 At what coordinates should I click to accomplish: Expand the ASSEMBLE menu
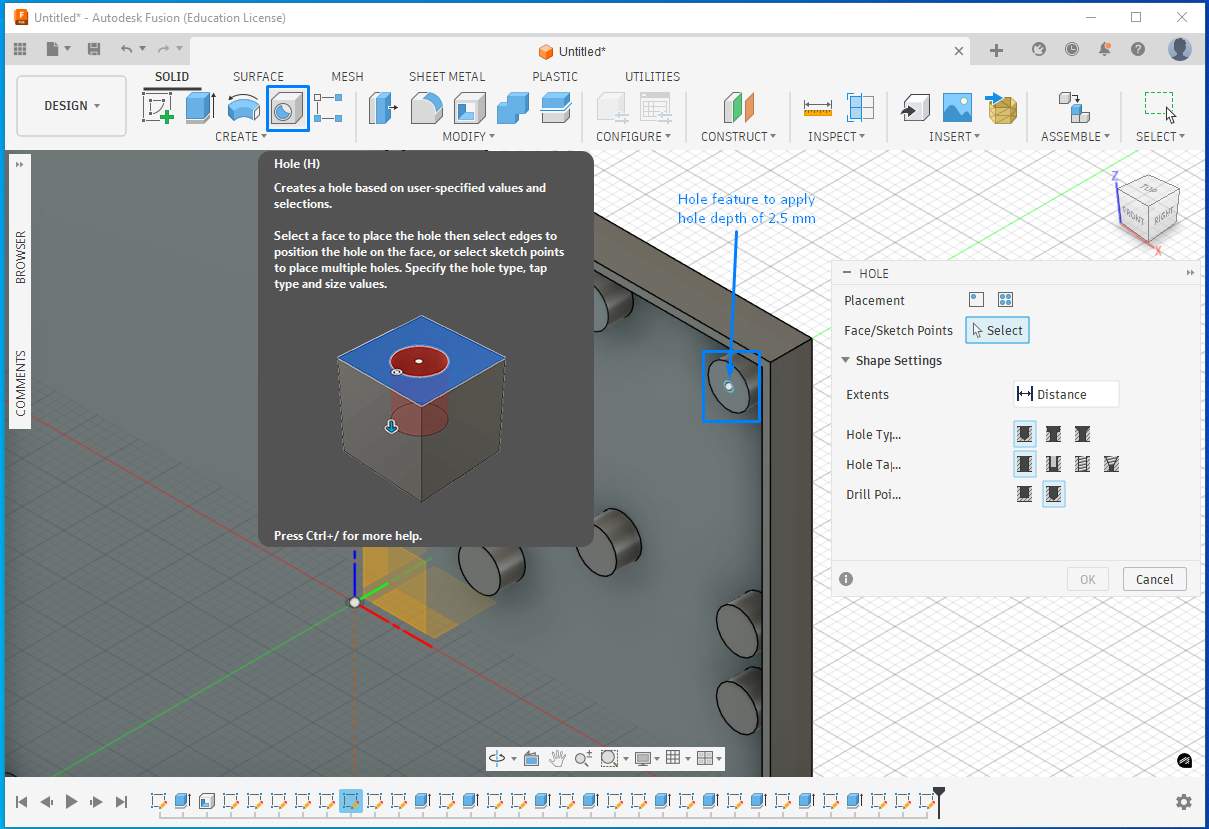(1076, 136)
